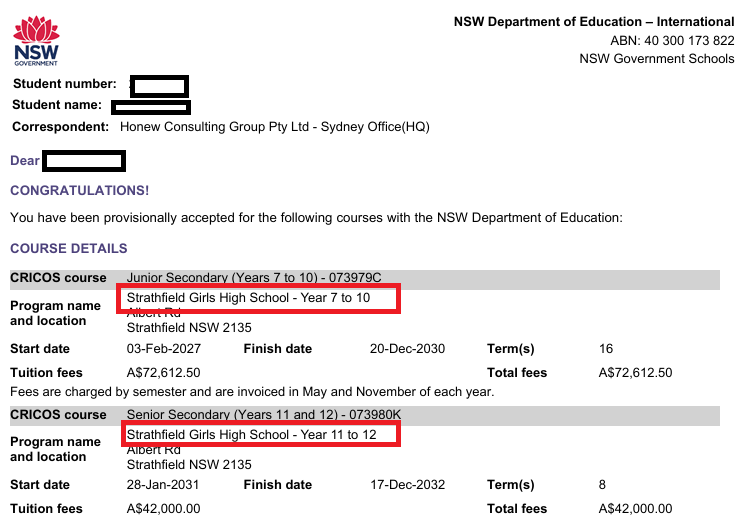Click the 20-Dec-2030 finish date
Image resolution: width=755 pixels, height=520 pixels.
(407, 349)
